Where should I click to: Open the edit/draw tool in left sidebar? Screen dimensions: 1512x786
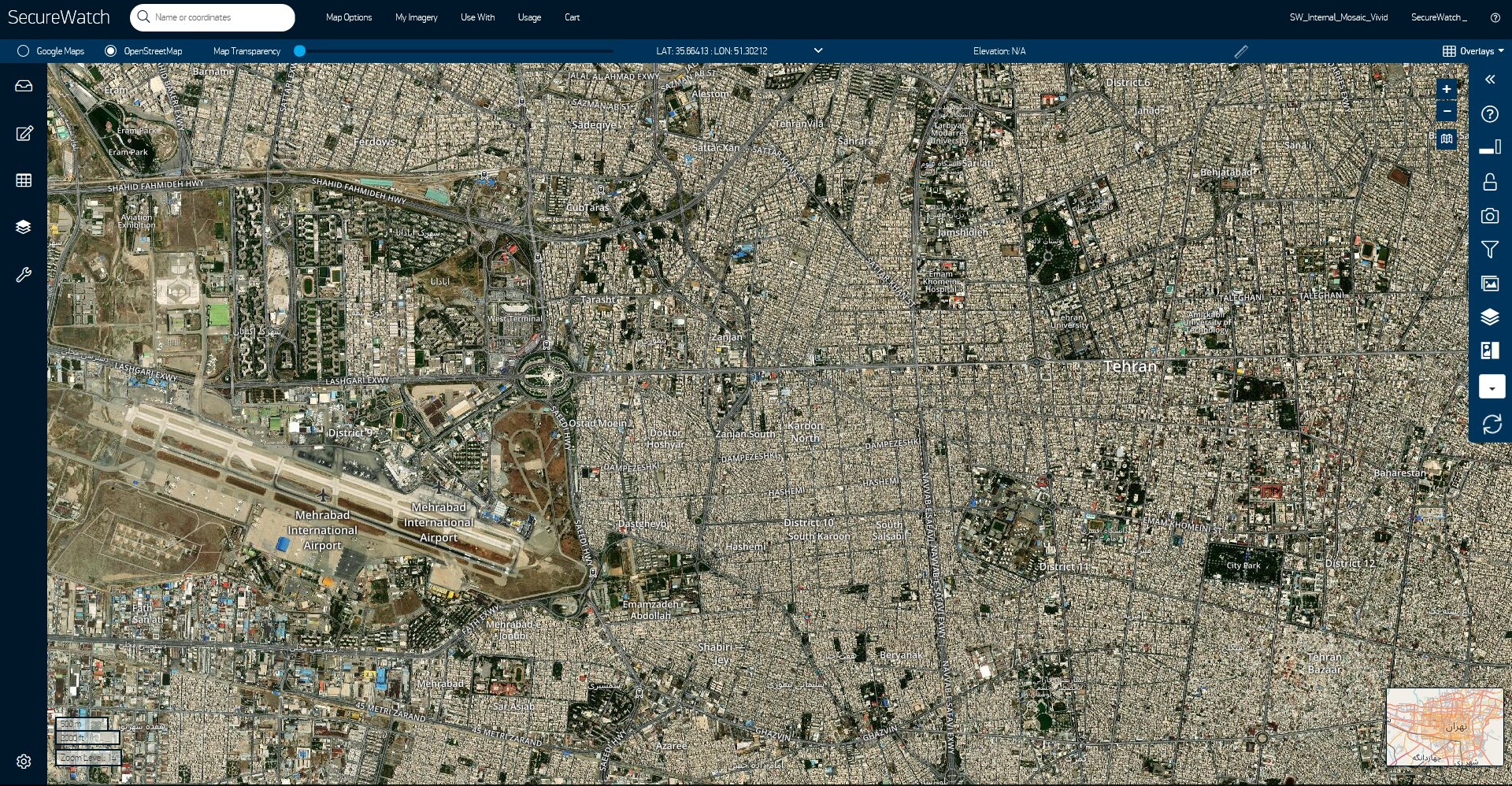coord(24,133)
